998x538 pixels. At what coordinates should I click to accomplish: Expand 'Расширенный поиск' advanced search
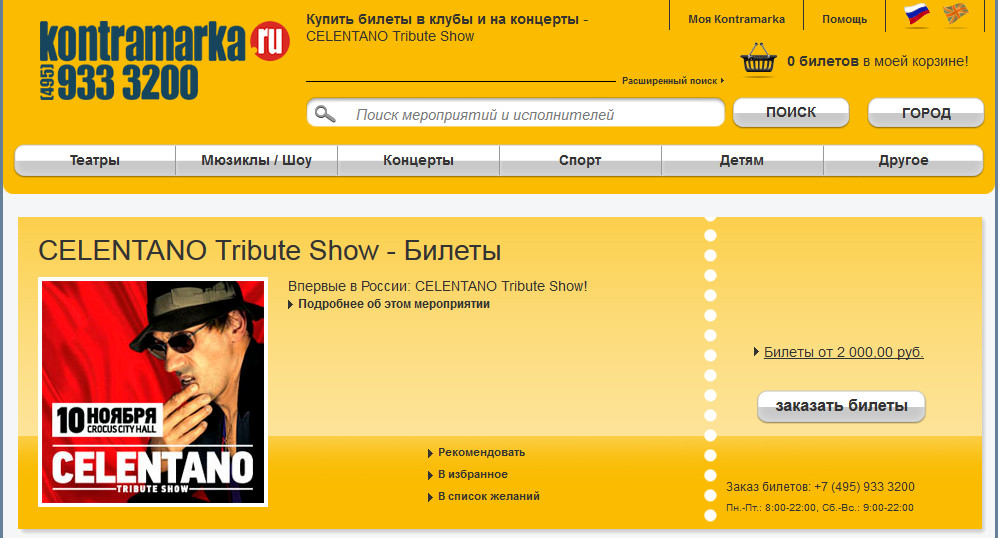[x=671, y=80]
